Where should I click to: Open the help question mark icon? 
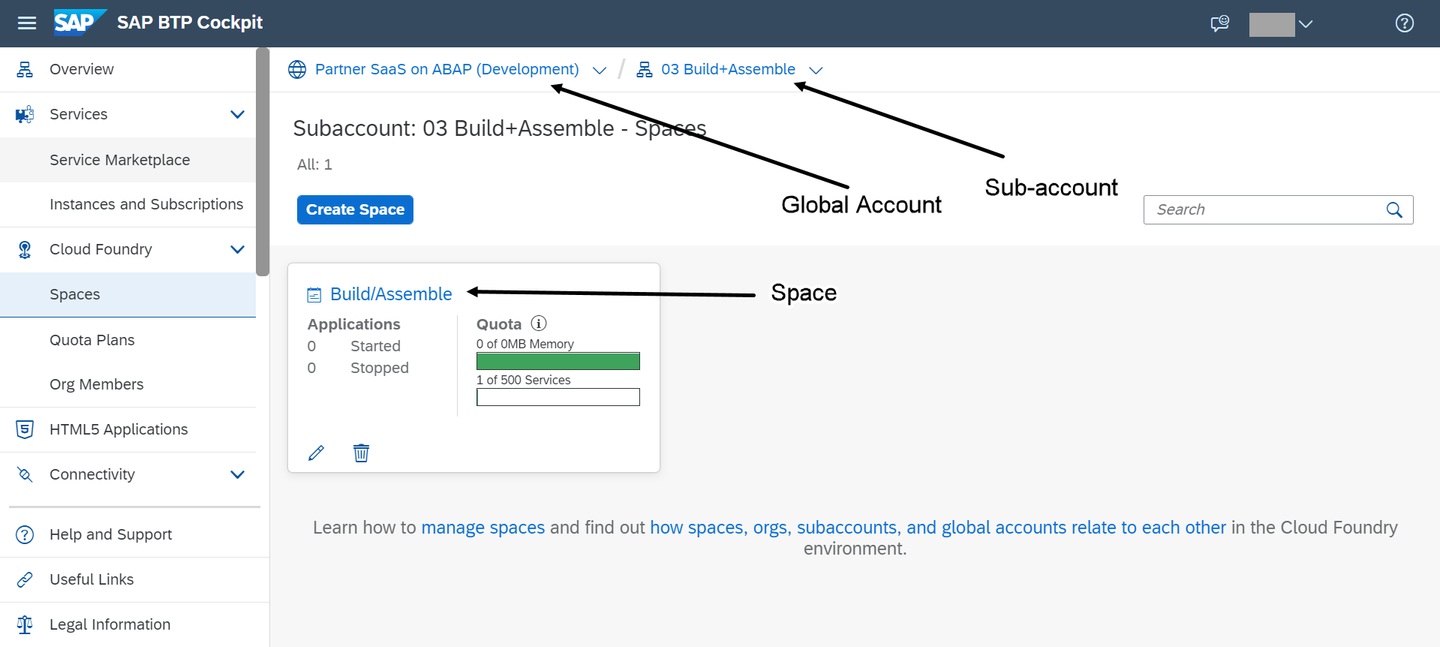tap(1404, 23)
